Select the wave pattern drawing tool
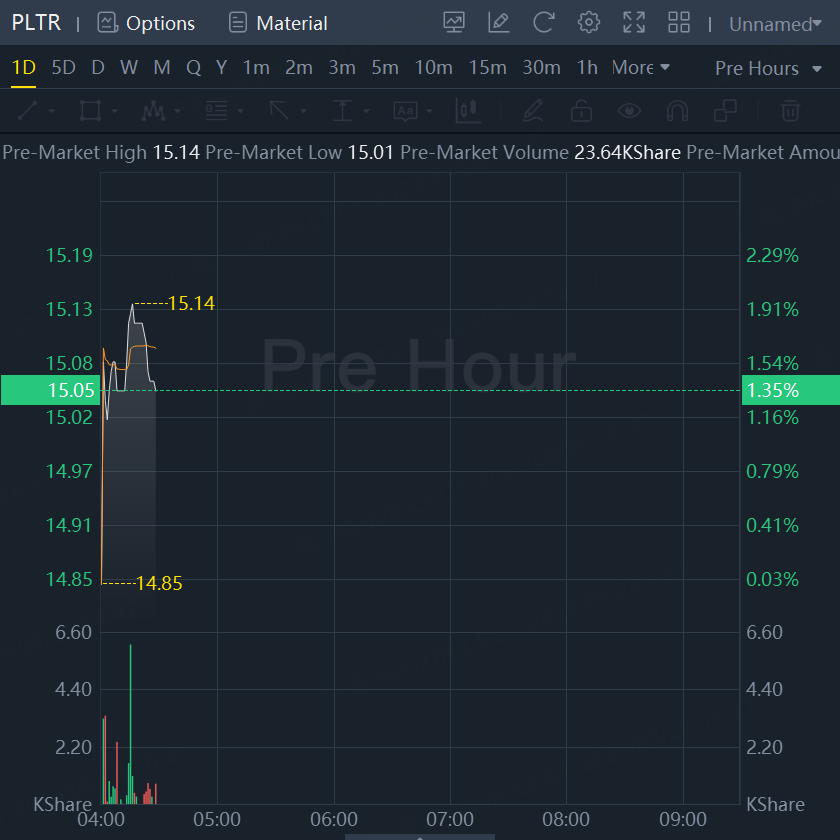This screenshot has width=840, height=840. click(153, 111)
